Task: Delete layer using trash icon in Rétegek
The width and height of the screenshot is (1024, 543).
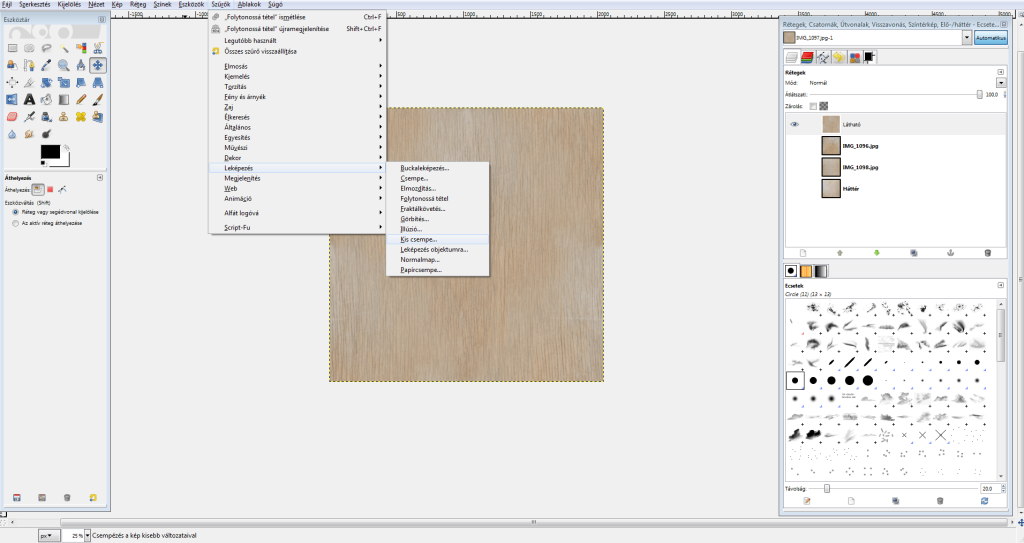Action: 988,253
